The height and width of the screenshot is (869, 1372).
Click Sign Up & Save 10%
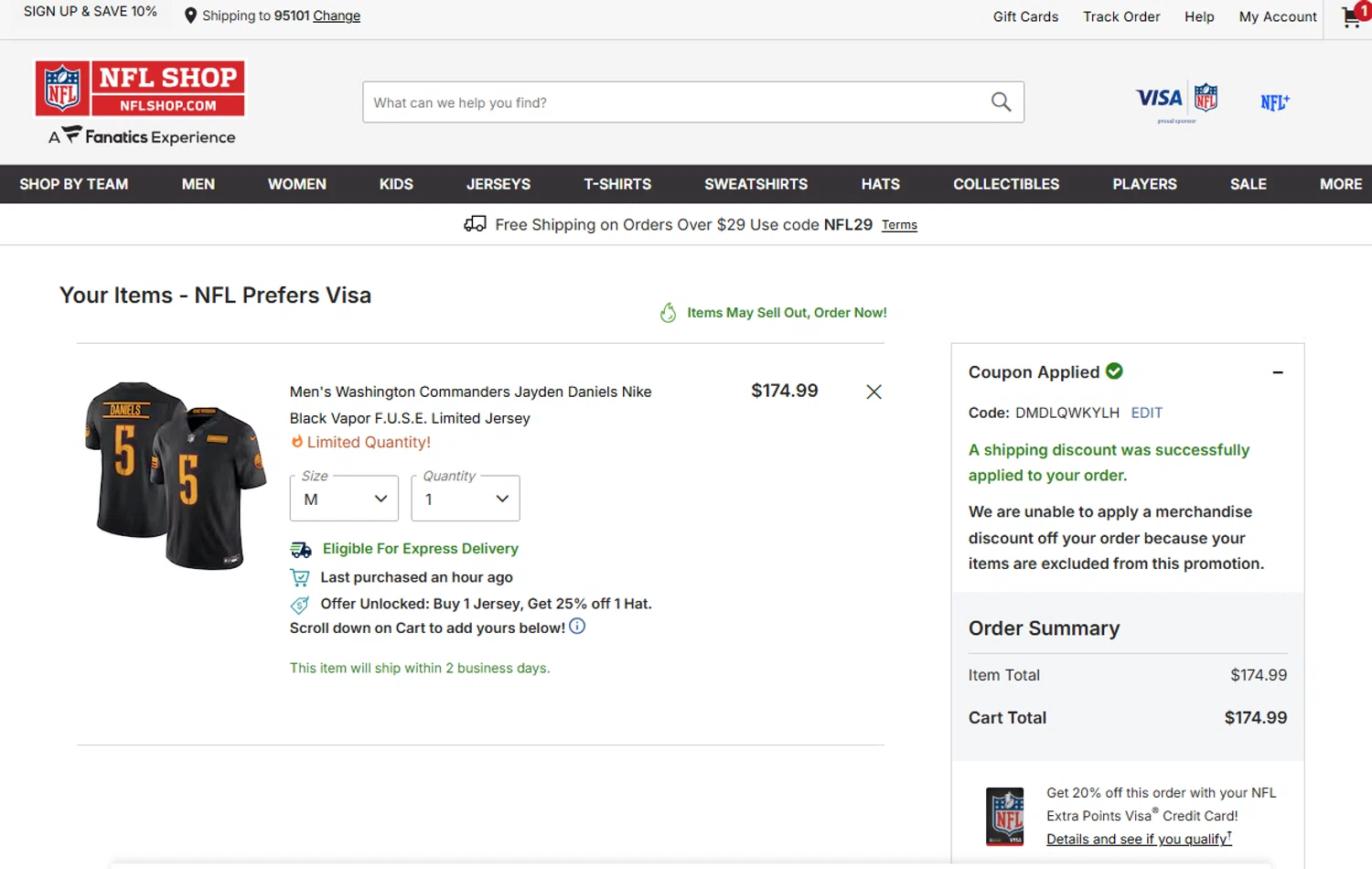coord(91,12)
